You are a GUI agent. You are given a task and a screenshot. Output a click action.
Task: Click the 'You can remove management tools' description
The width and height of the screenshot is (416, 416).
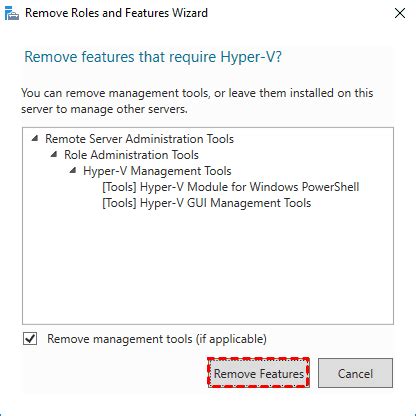click(x=197, y=101)
